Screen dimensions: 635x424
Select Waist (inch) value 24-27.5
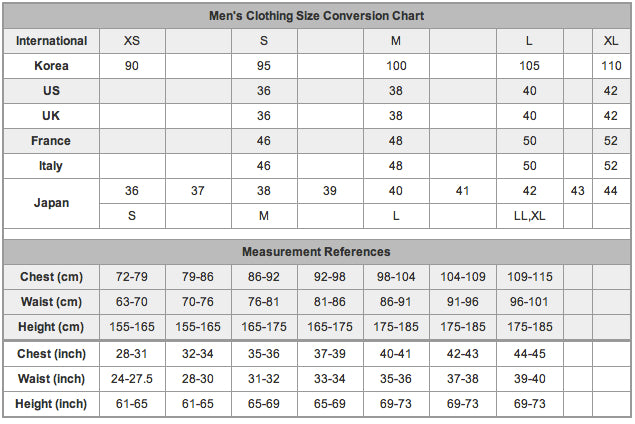pos(132,379)
